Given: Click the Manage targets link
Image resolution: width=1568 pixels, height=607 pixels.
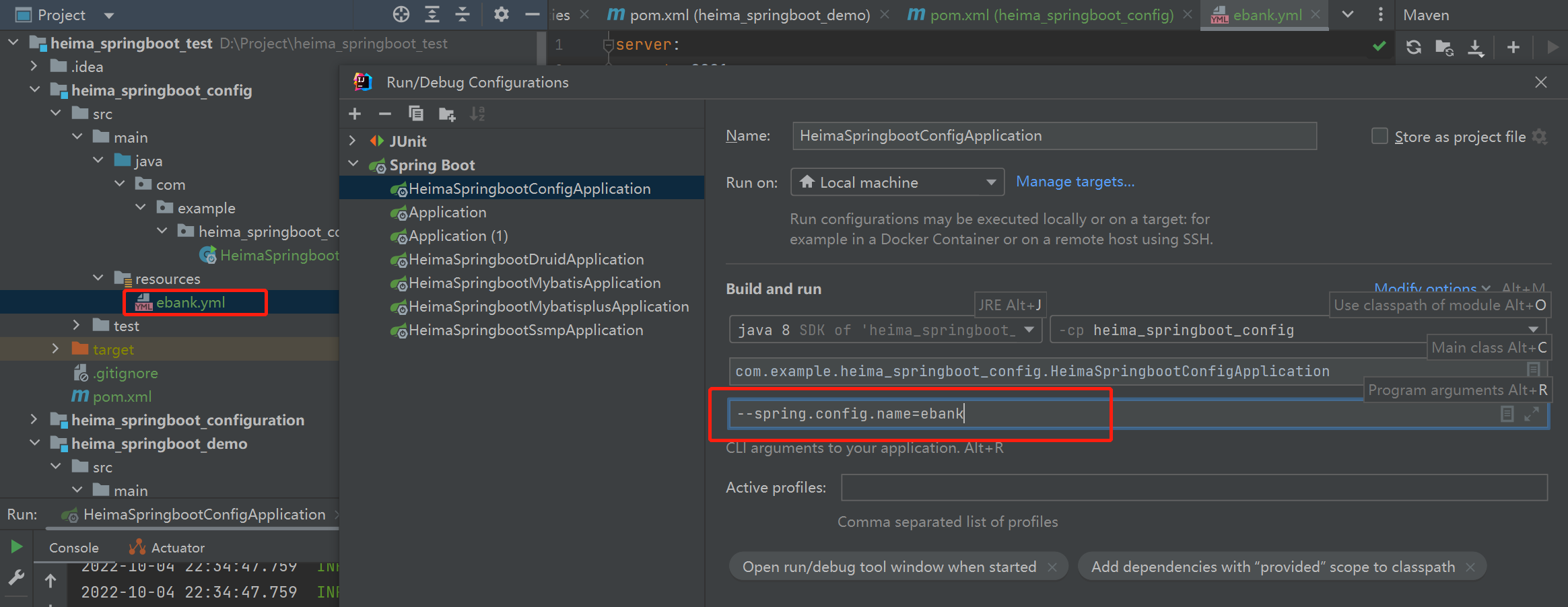Looking at the screenshot, I should click(x=1075, y=182).
